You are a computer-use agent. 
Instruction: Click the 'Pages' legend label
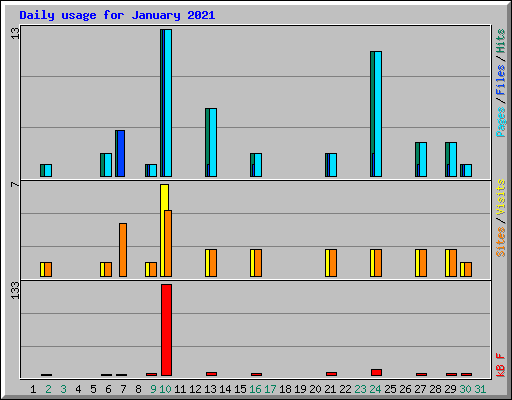[x=501, y=122]
